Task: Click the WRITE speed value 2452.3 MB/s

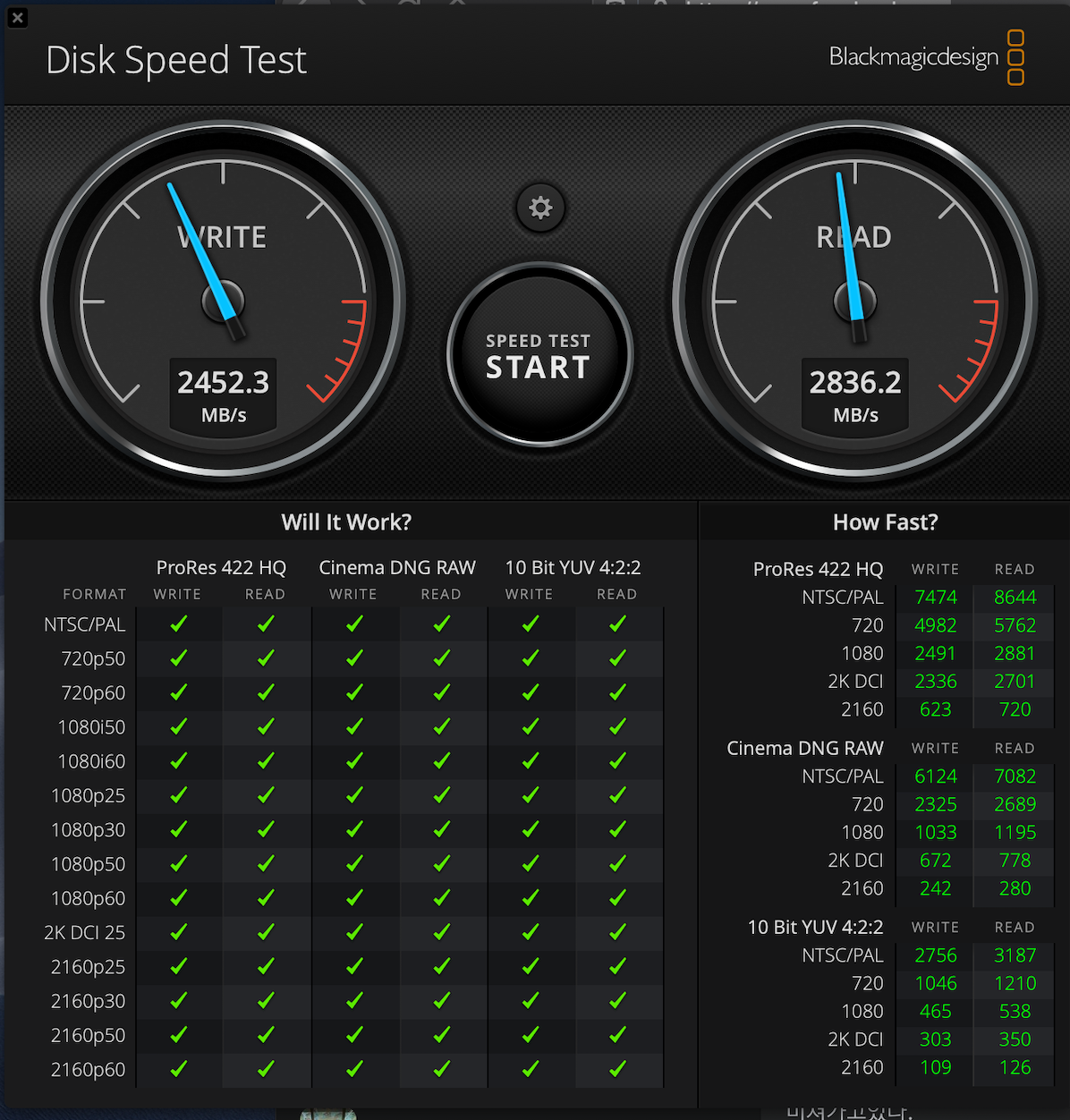Action: [224, 395]
